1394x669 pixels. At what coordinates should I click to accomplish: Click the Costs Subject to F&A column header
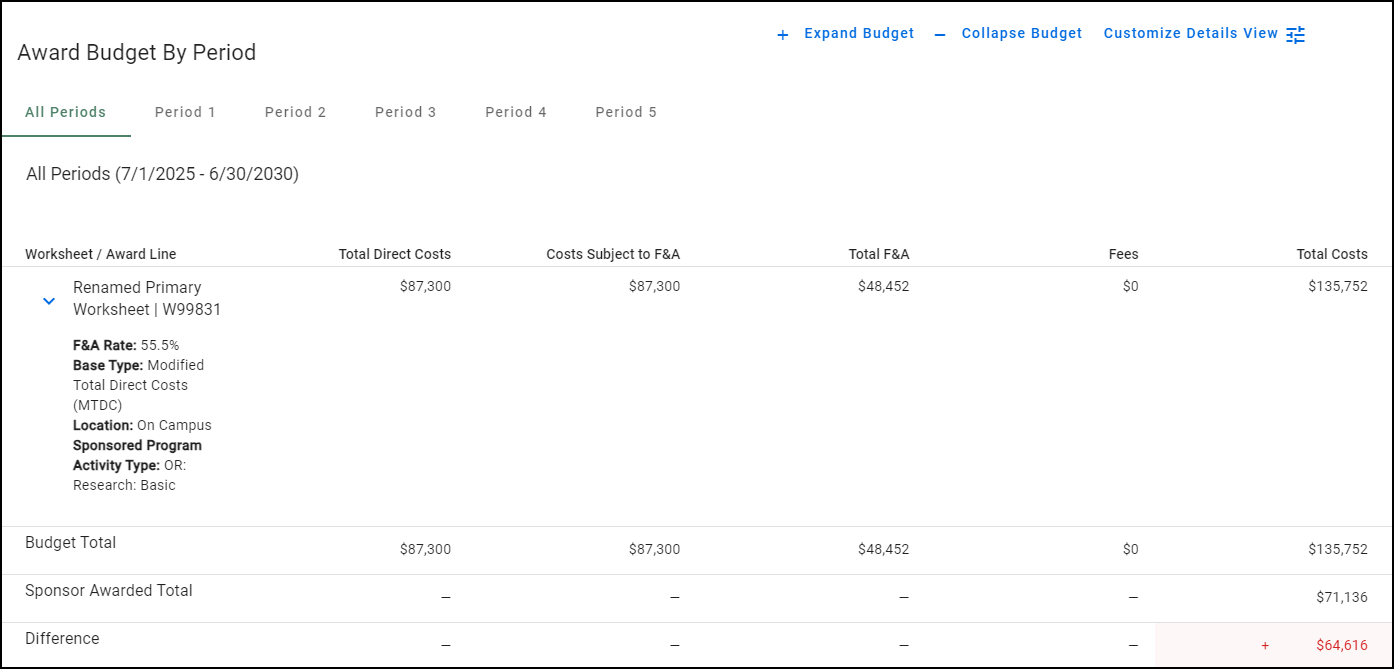(x=612, y=254)
